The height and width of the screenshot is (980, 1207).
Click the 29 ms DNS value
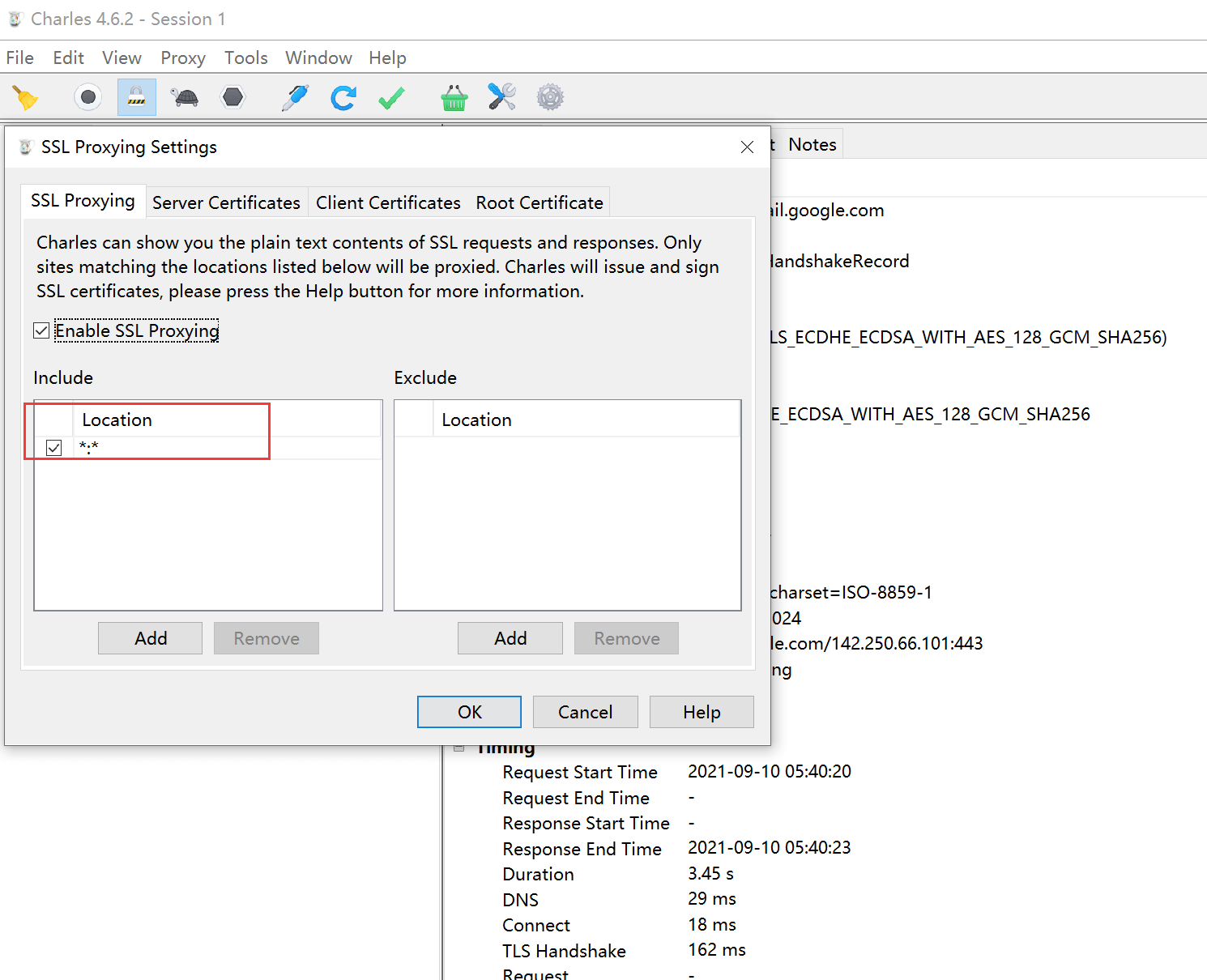pos(712,899)
